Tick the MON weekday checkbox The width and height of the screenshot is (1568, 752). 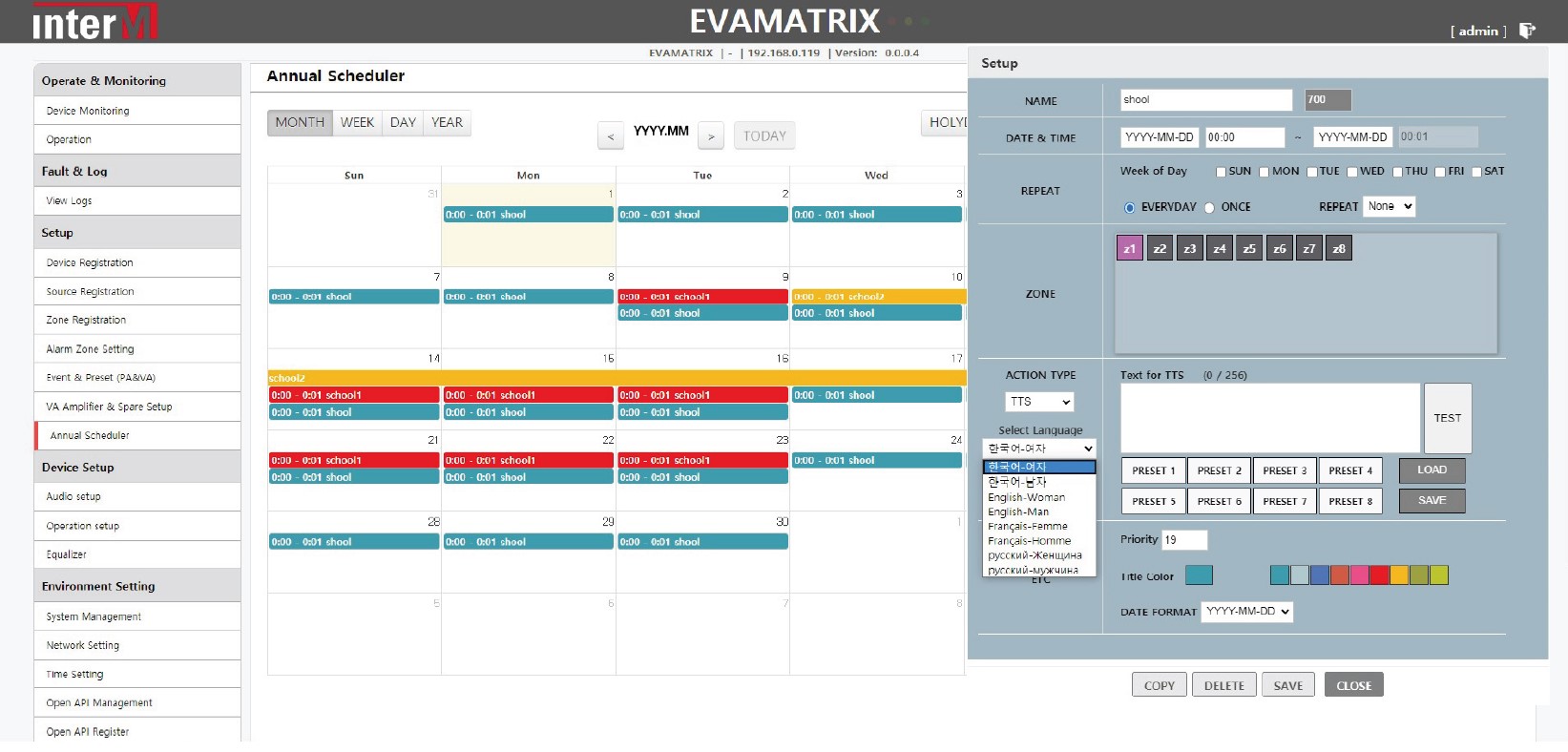[1264, 172]
